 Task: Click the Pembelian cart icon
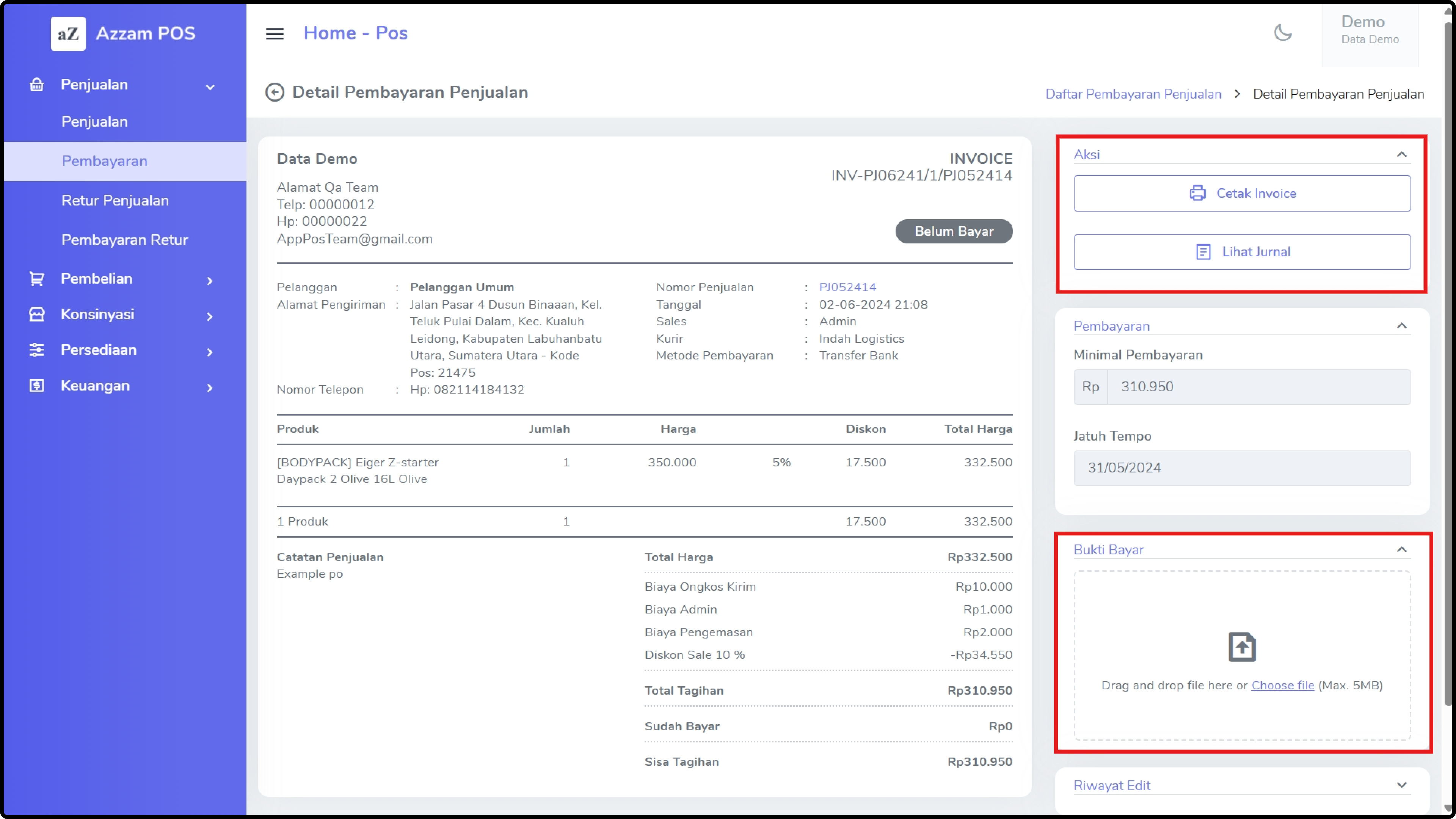(x=37, y=279)
